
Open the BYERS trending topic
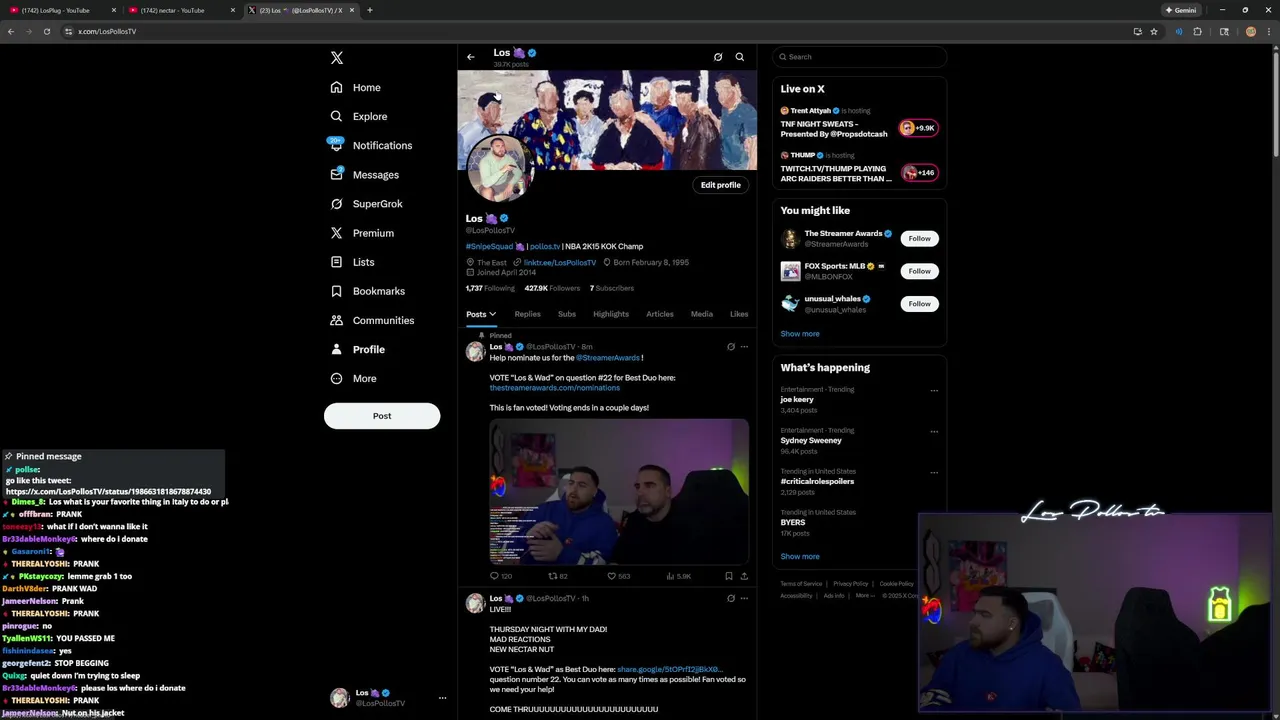click(793, 523)
